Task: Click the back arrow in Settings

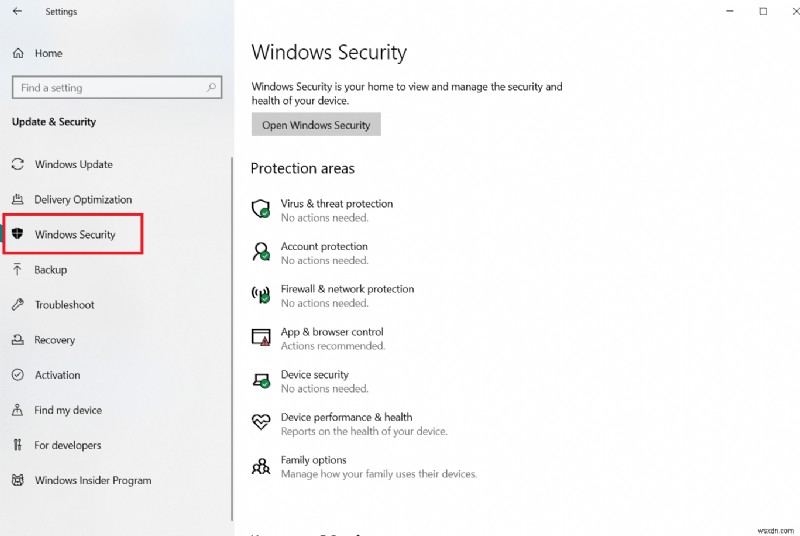Action: [17, 12]
